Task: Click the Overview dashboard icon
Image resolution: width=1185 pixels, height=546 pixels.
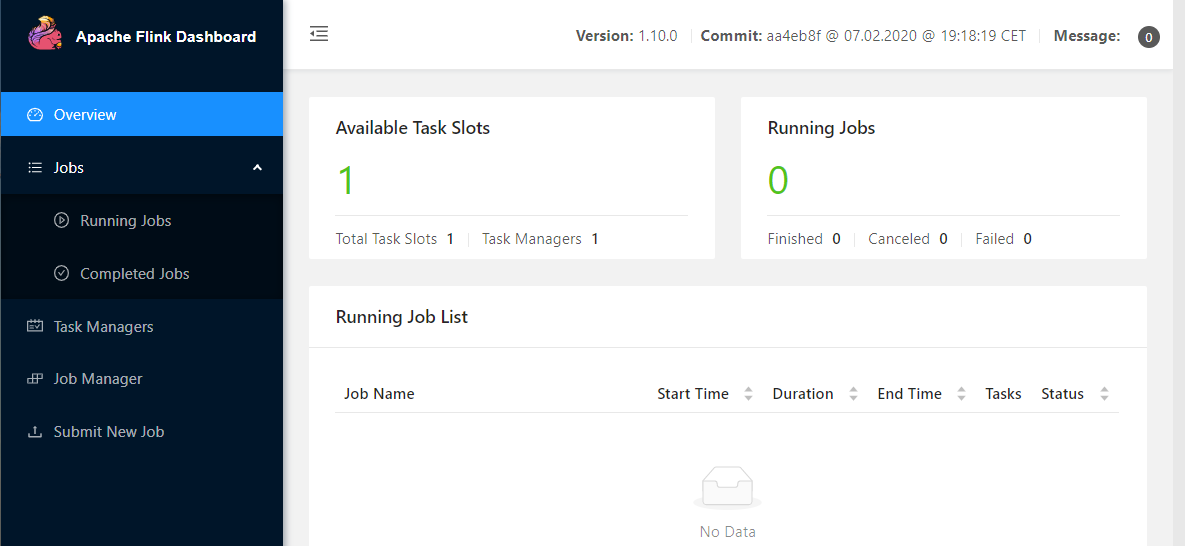Action: 35,115
